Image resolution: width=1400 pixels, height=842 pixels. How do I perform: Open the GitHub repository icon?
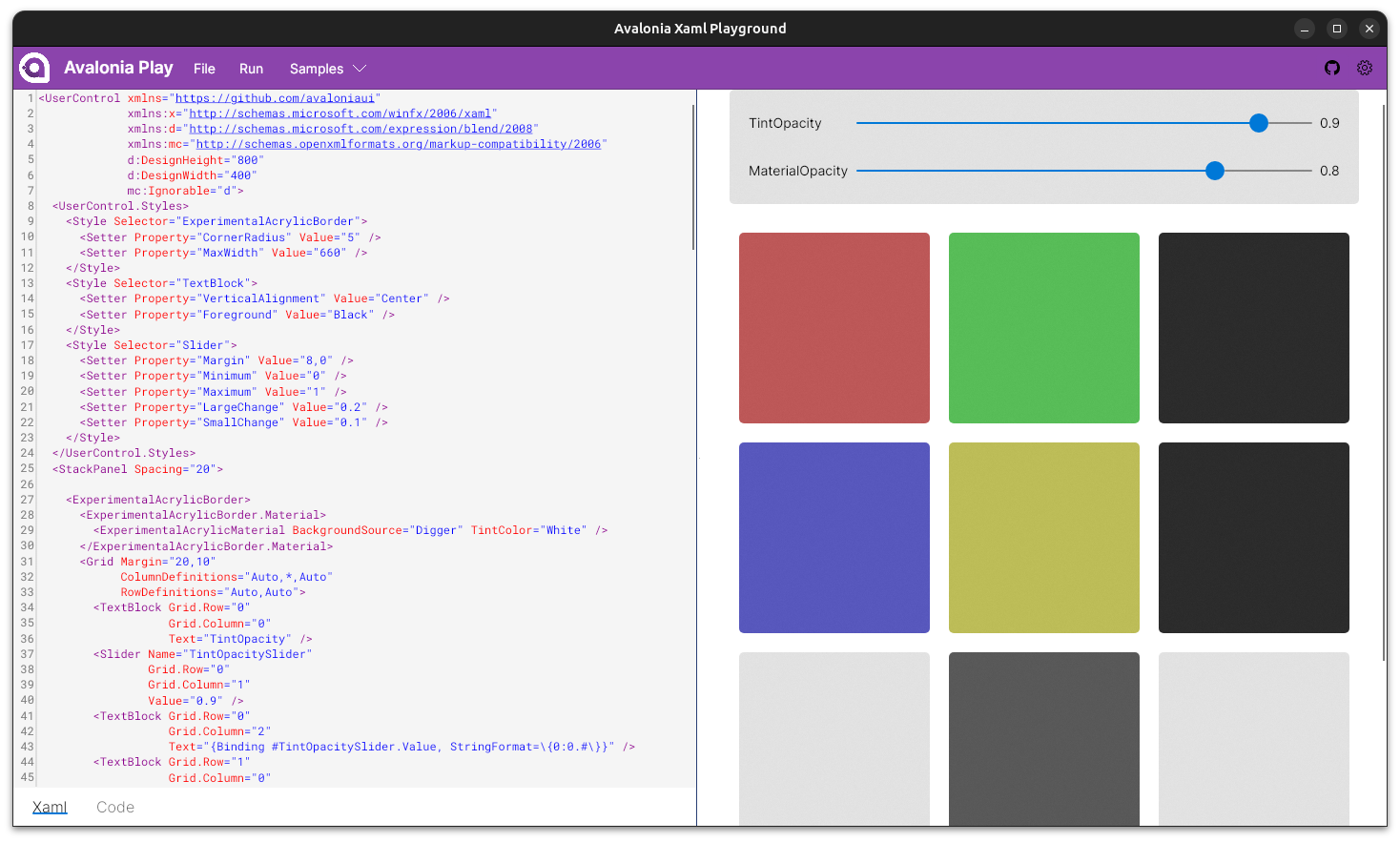pyautogui.click(x=1332, y=68)
